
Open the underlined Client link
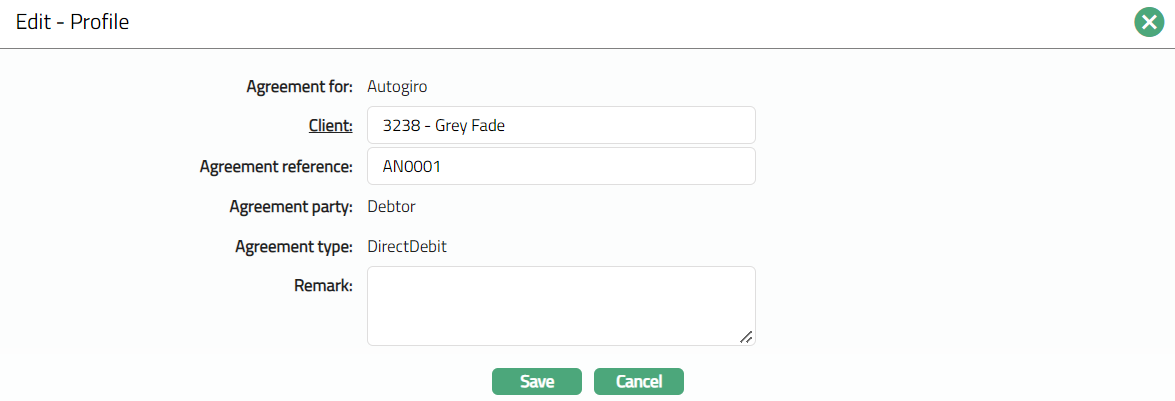[329, 126]
